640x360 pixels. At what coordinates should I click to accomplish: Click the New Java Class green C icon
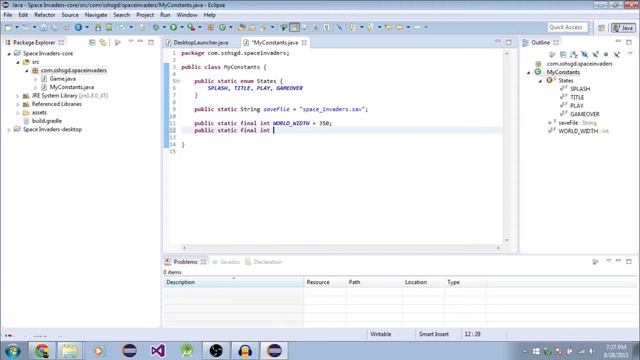pyautogui.click(x=222, y=27)
